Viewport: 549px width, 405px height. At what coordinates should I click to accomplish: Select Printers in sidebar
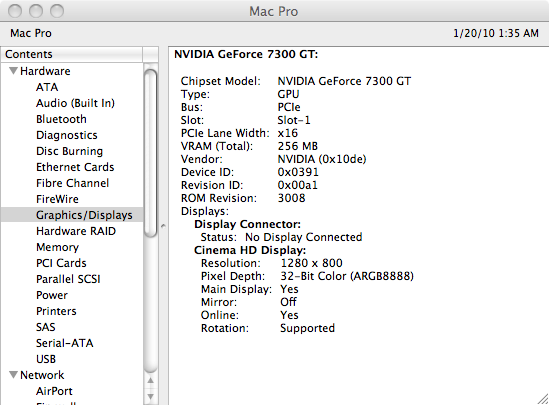pos(56,311)
